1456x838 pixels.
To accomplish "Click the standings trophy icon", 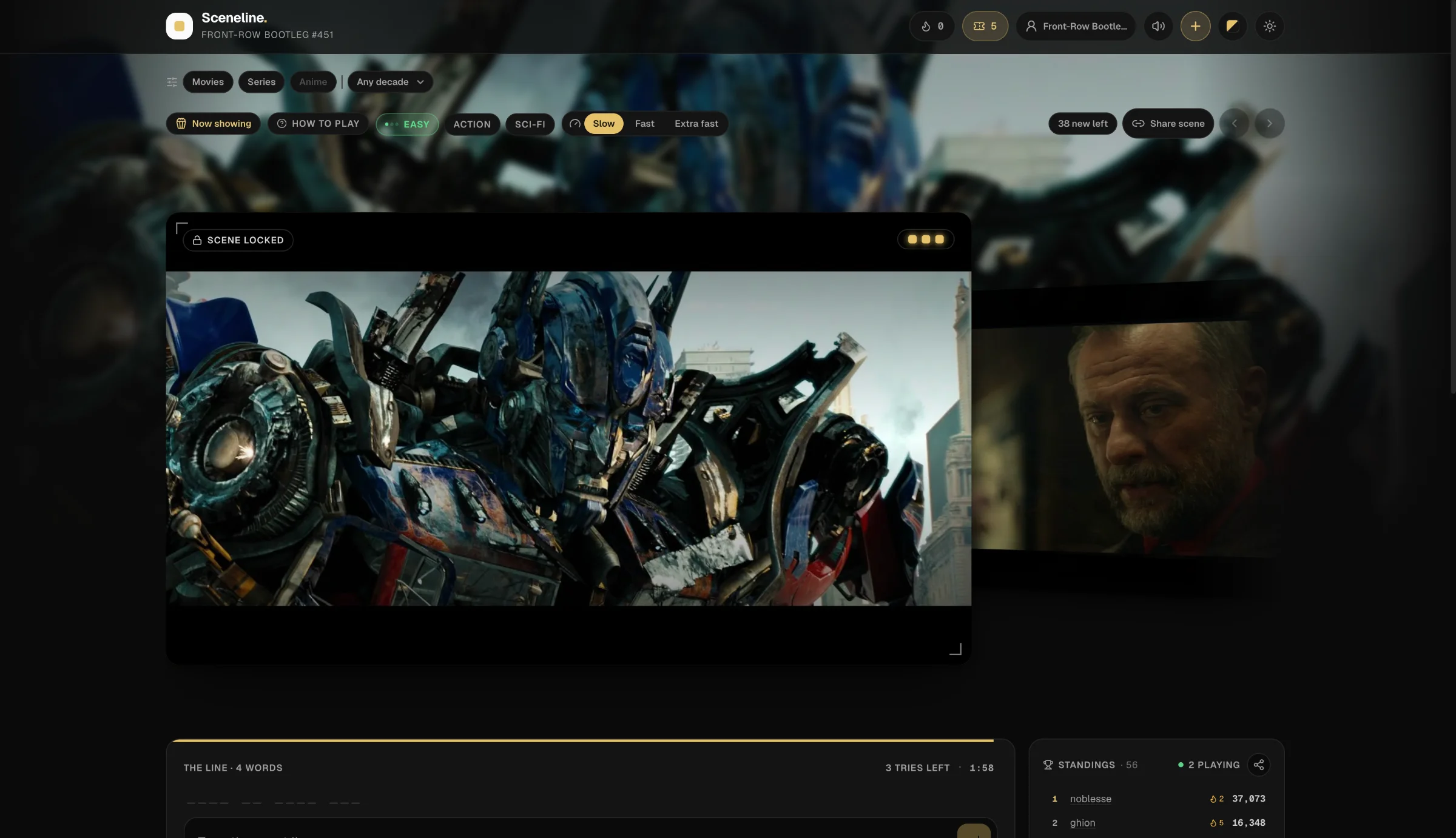I will pos(1048,765).
